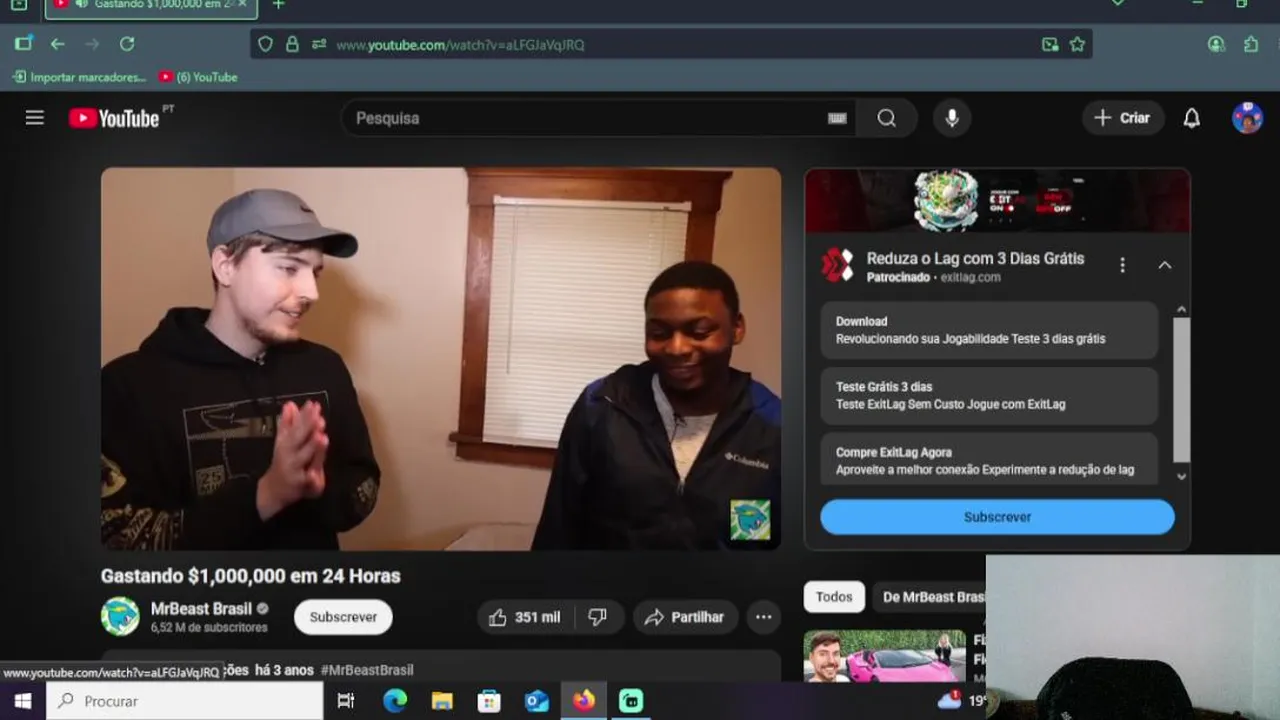Close the Gastando $1,000,000 tab
The width and height of the screenshot is (1280, 720).
click(243, 4)
